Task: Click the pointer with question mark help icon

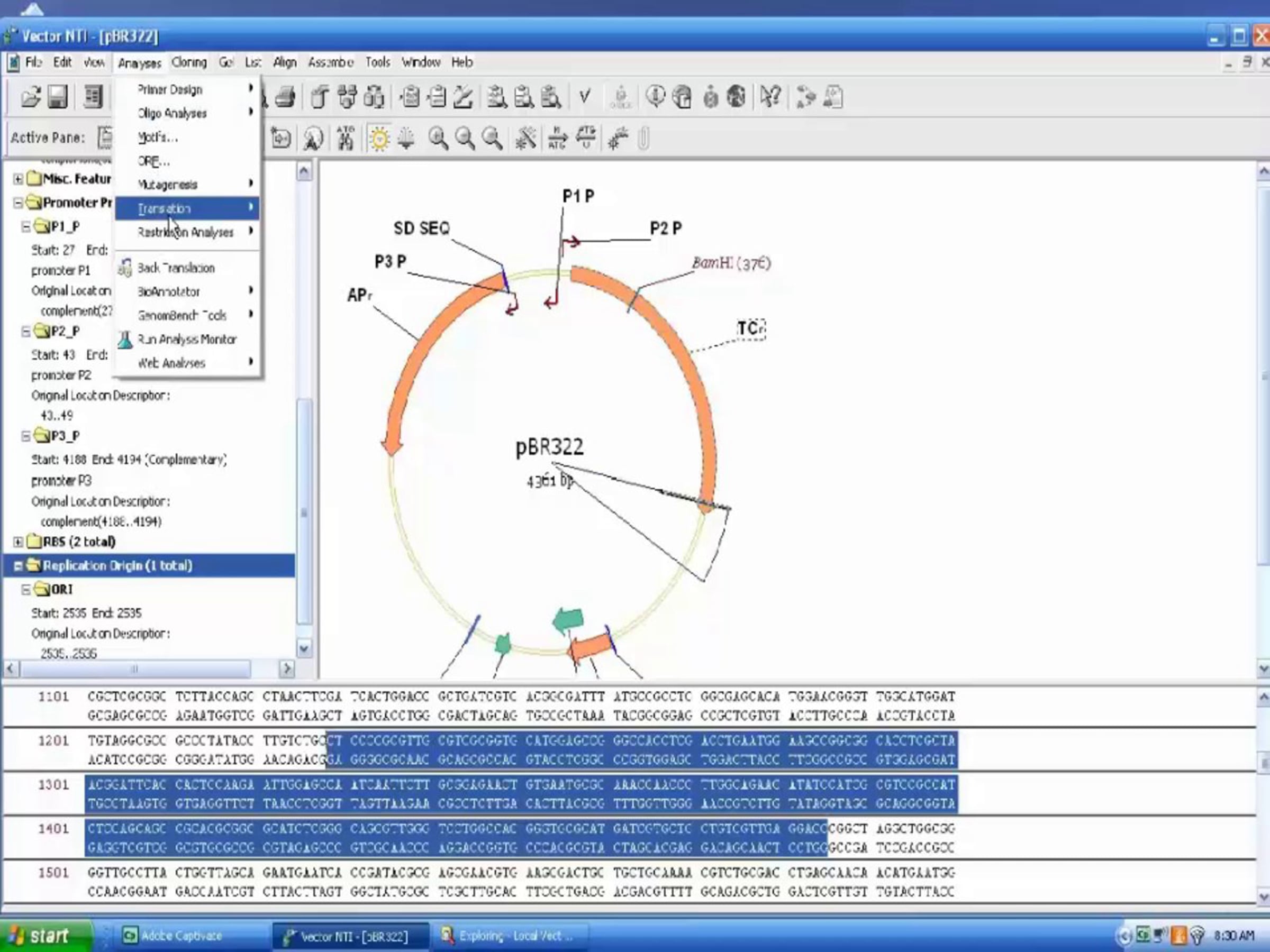Action: coord(770,96)
